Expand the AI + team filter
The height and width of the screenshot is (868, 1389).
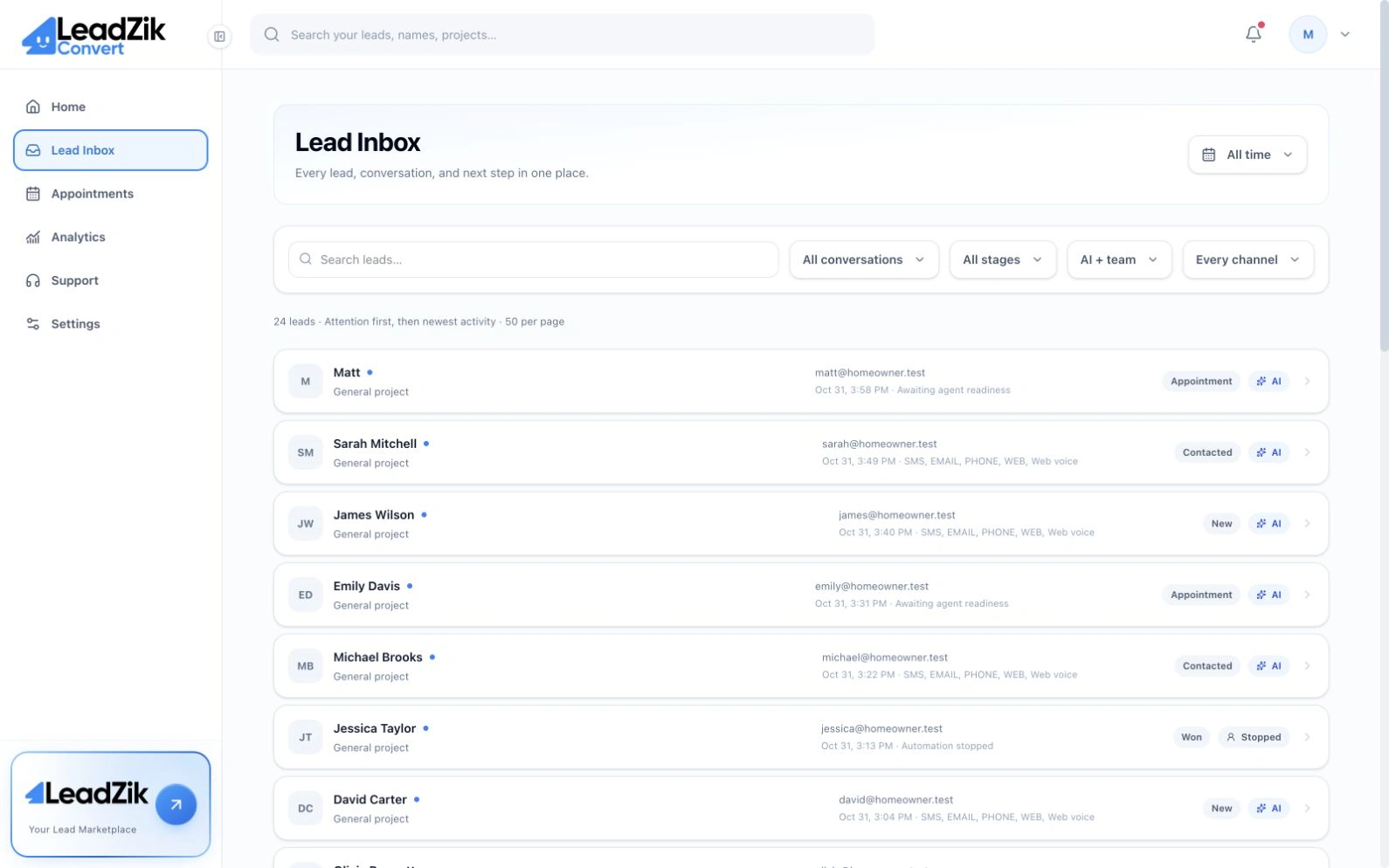(1119, 259)
